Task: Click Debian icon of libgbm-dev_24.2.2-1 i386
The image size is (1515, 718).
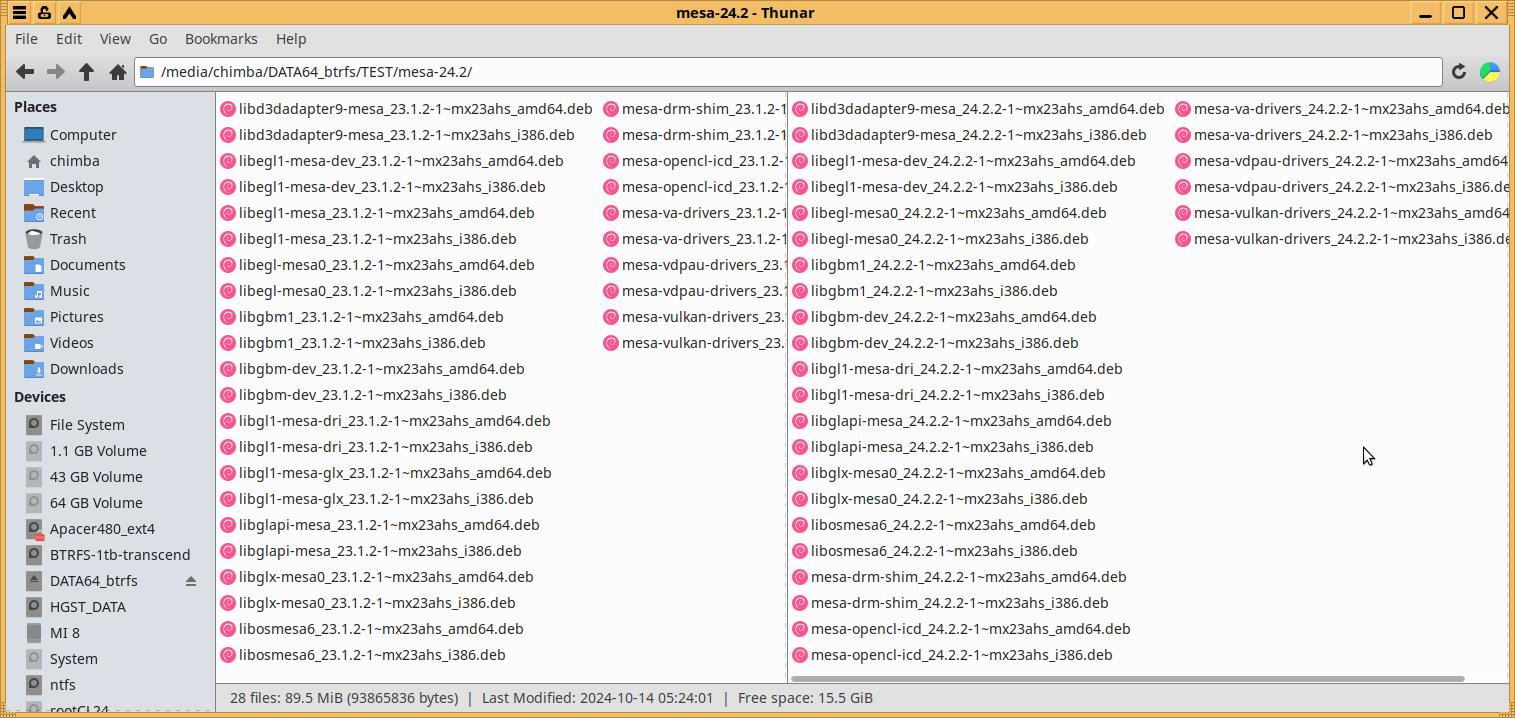Action: click(x=800, y=343)
